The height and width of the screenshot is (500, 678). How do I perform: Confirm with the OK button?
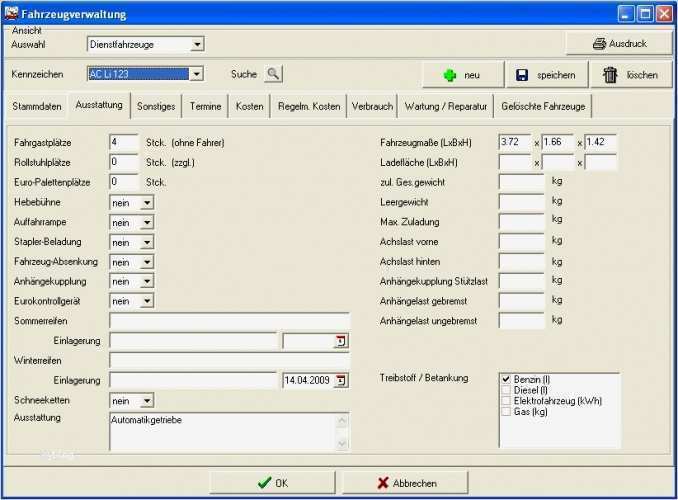[272, 483]
